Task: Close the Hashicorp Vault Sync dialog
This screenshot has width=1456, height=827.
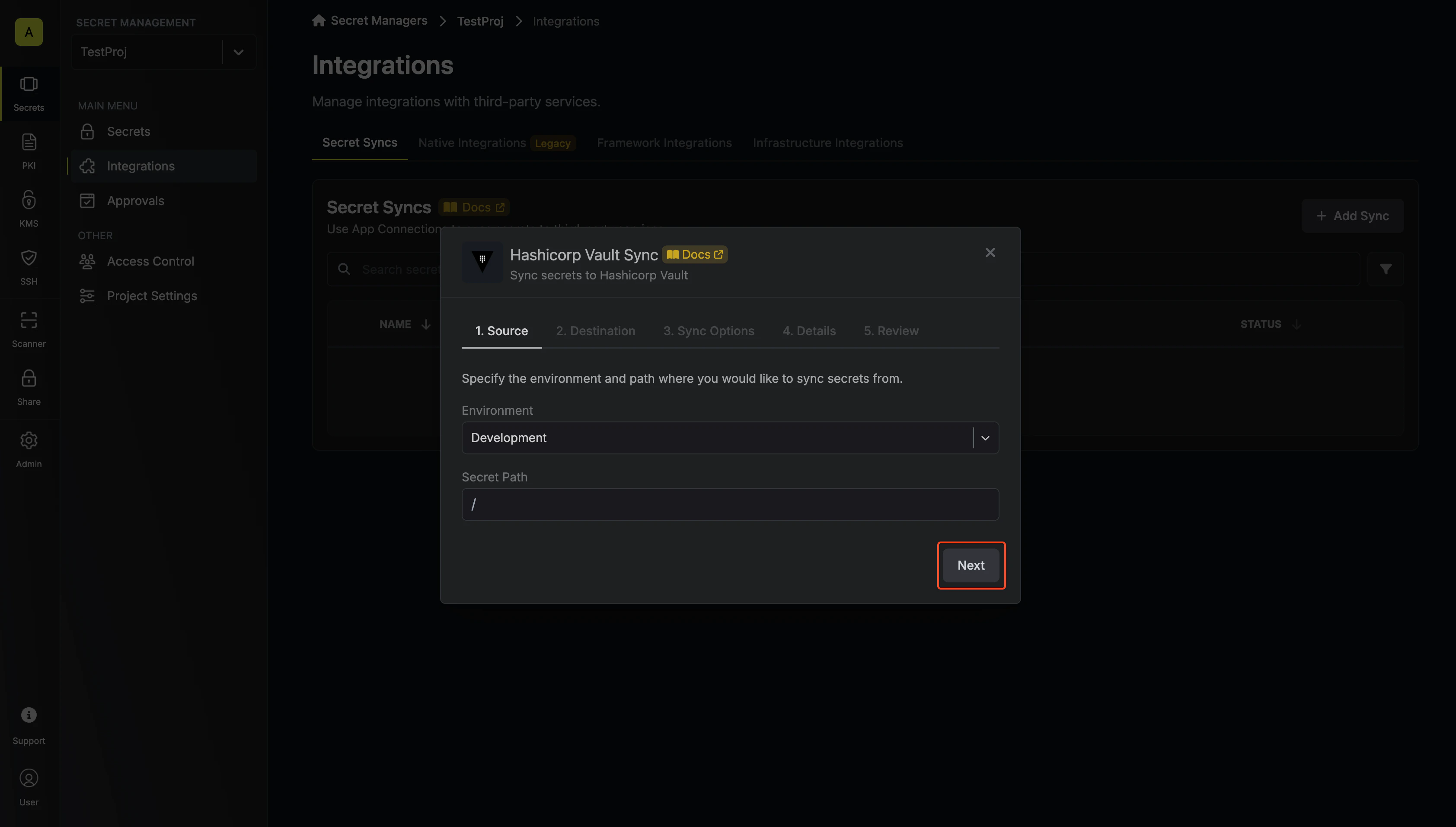Action: click(990, 253)
